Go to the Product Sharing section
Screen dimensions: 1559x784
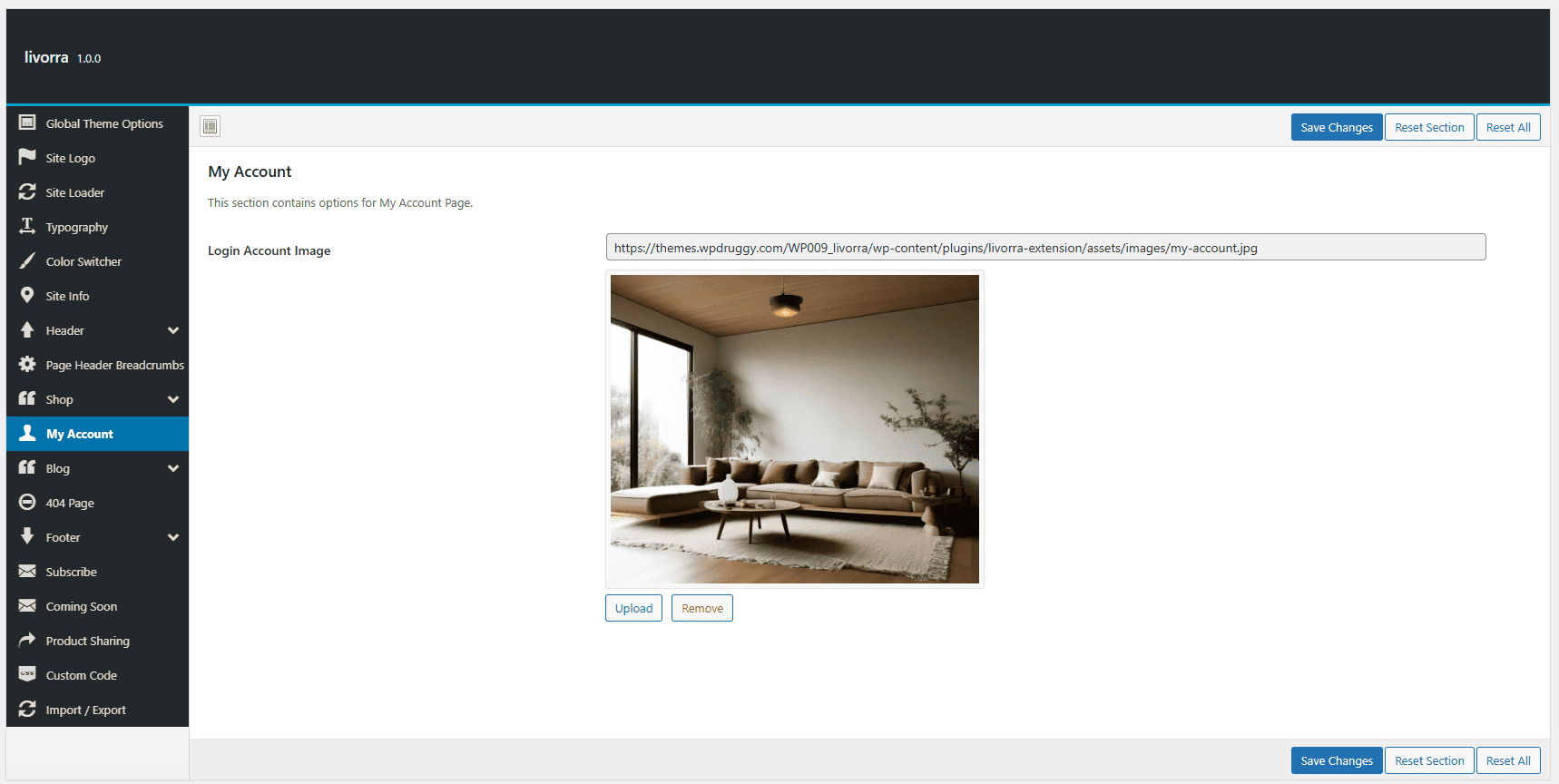(x=97, y=641)
